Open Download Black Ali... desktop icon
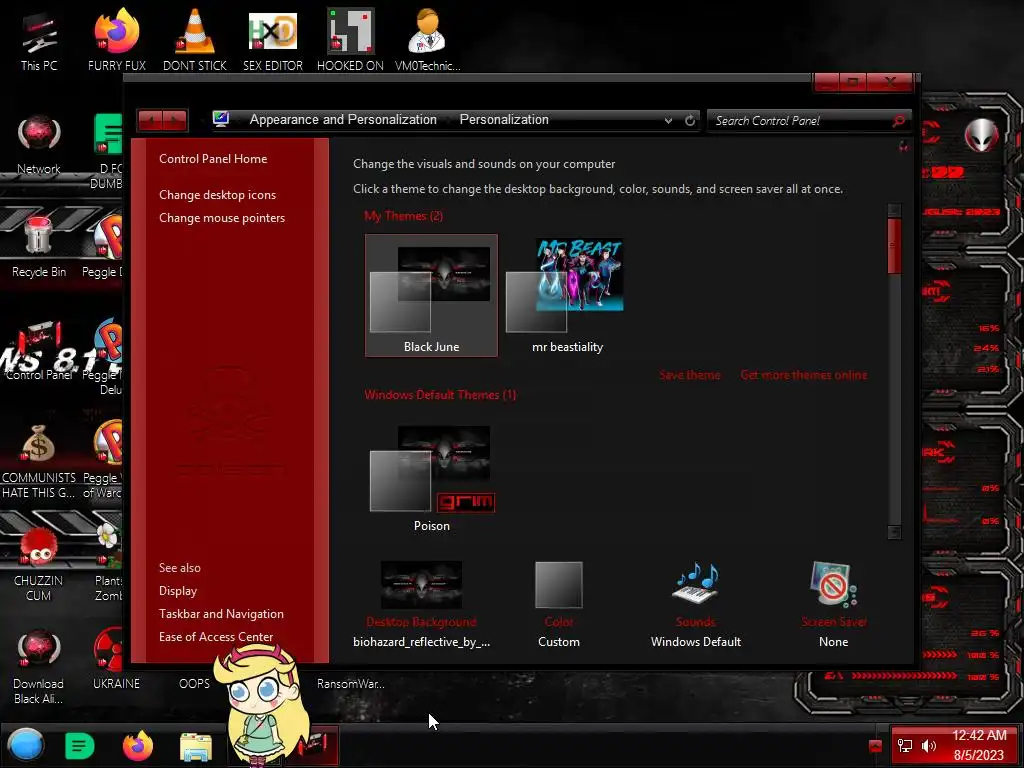Screen dimensions: 1024x768 [x=39, y=667]
